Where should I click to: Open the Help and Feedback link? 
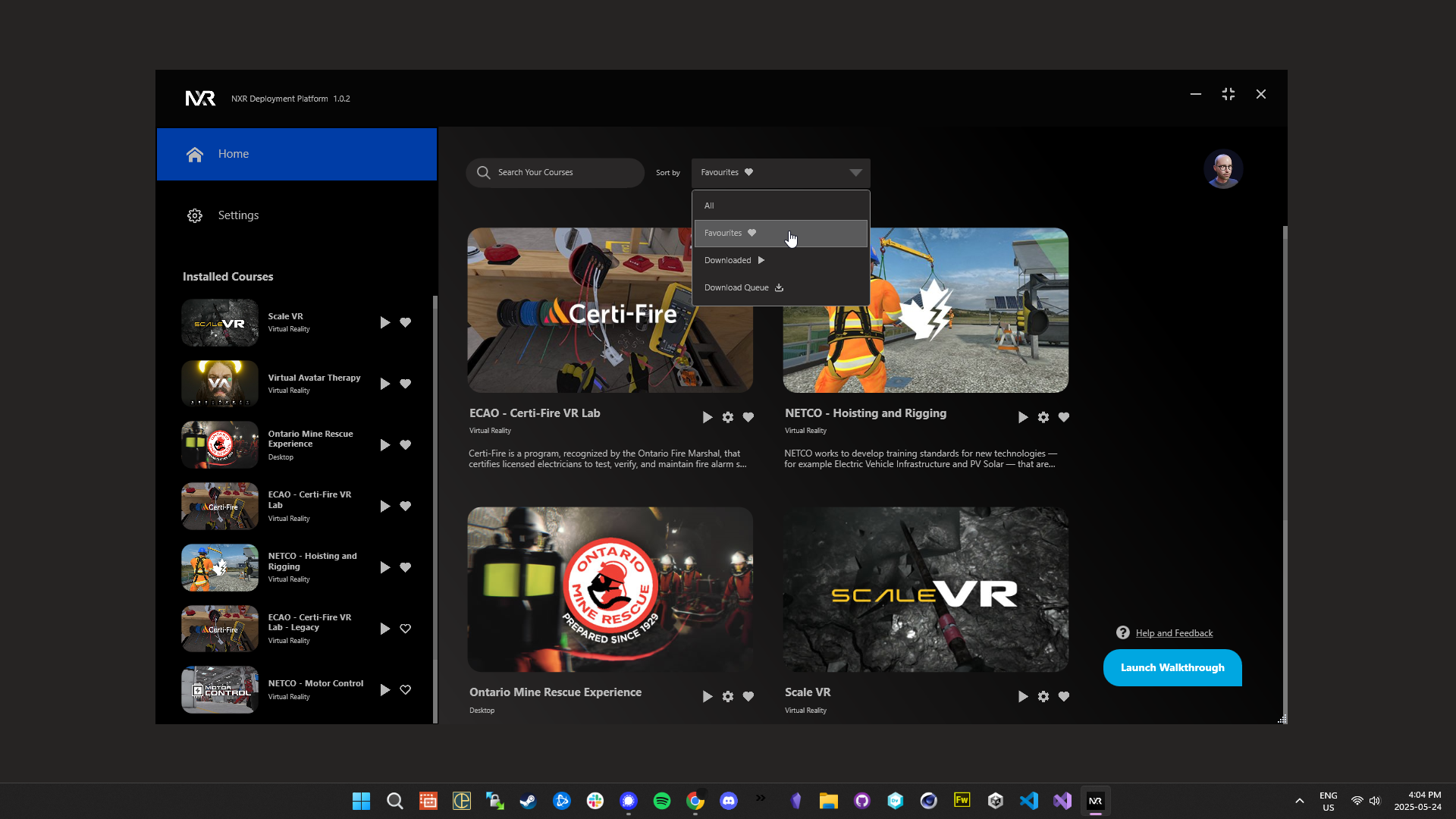coord(1174,633)
